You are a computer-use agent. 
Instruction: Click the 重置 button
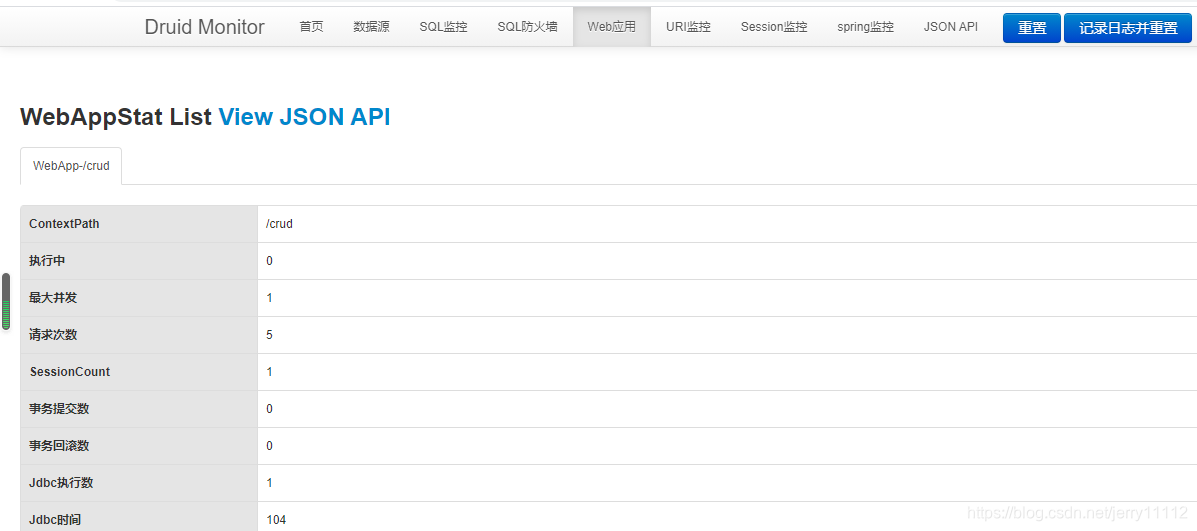click(1031, 28)
